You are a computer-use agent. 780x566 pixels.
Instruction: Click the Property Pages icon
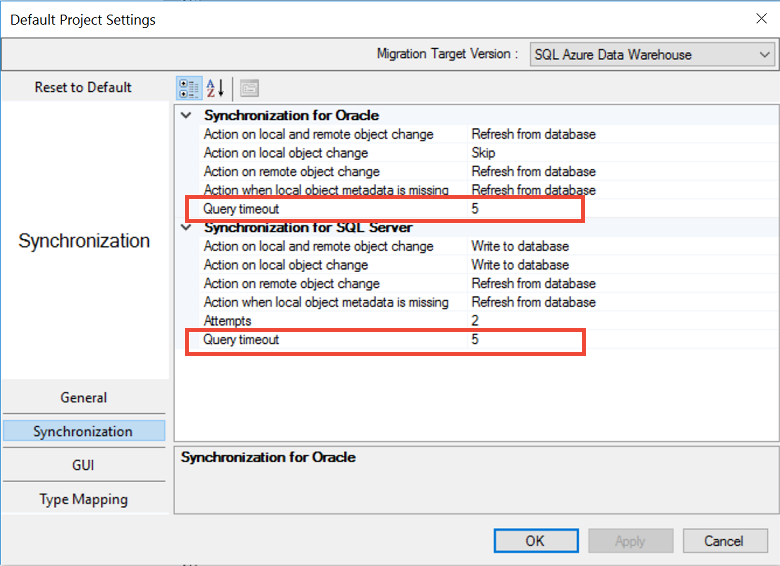click(249, 88)
